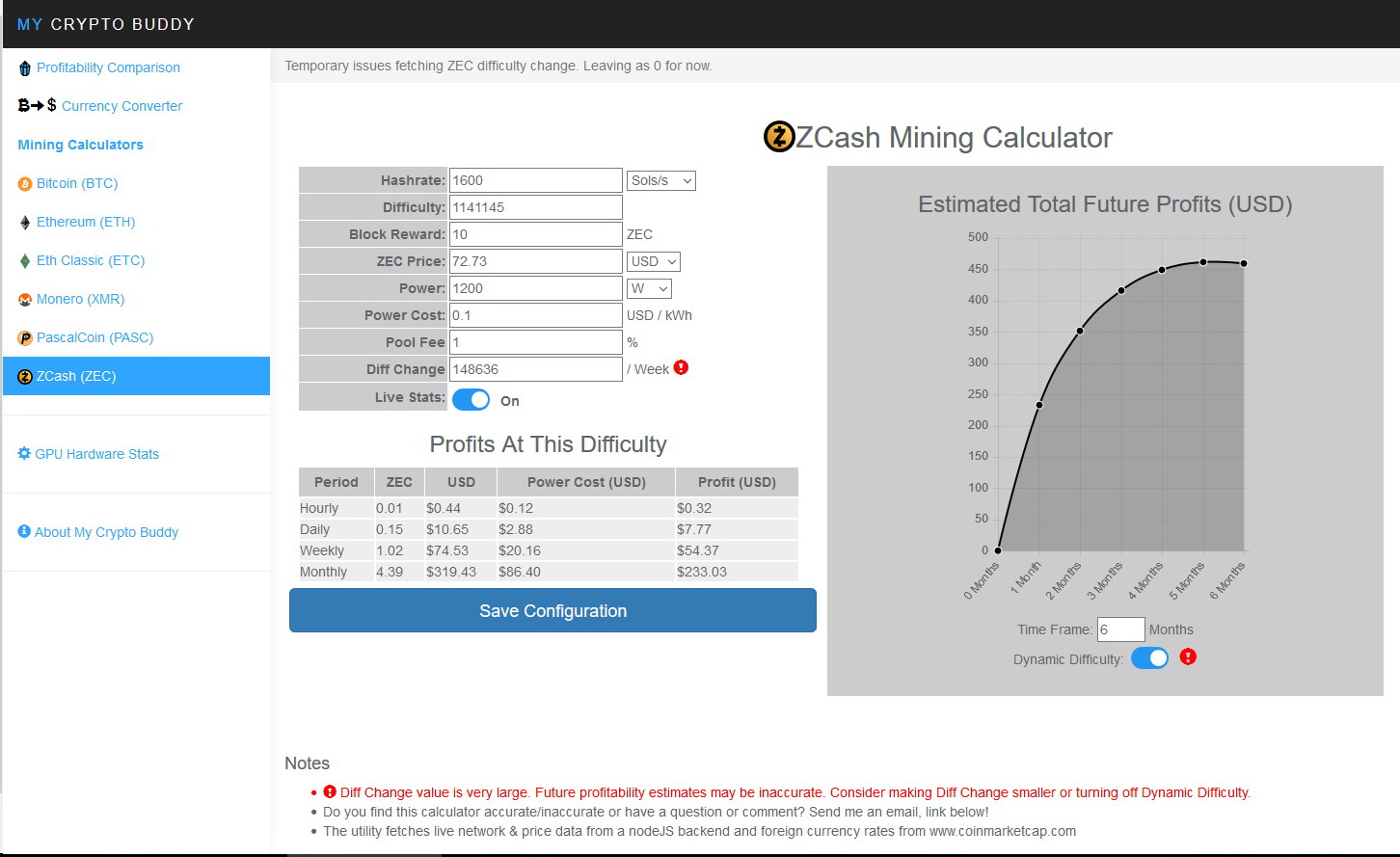Click the 3 Months chart data point
Viewport: 1400px width, 857px height.
(x=1121, y=290)
